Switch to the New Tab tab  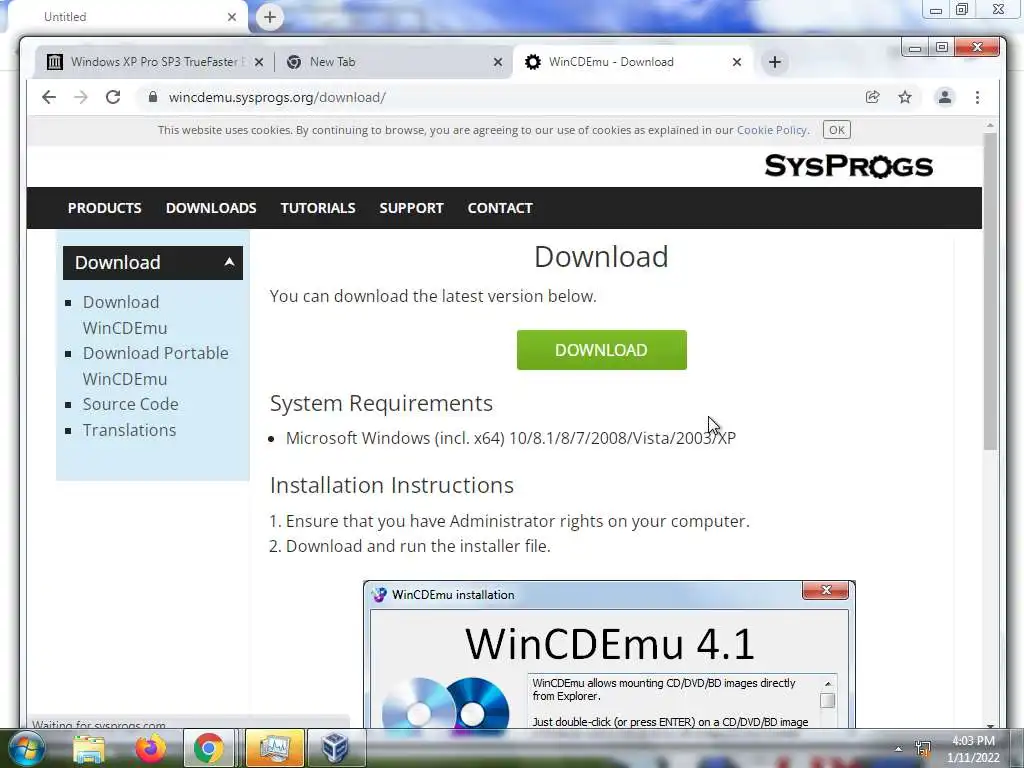pos(394,62)
